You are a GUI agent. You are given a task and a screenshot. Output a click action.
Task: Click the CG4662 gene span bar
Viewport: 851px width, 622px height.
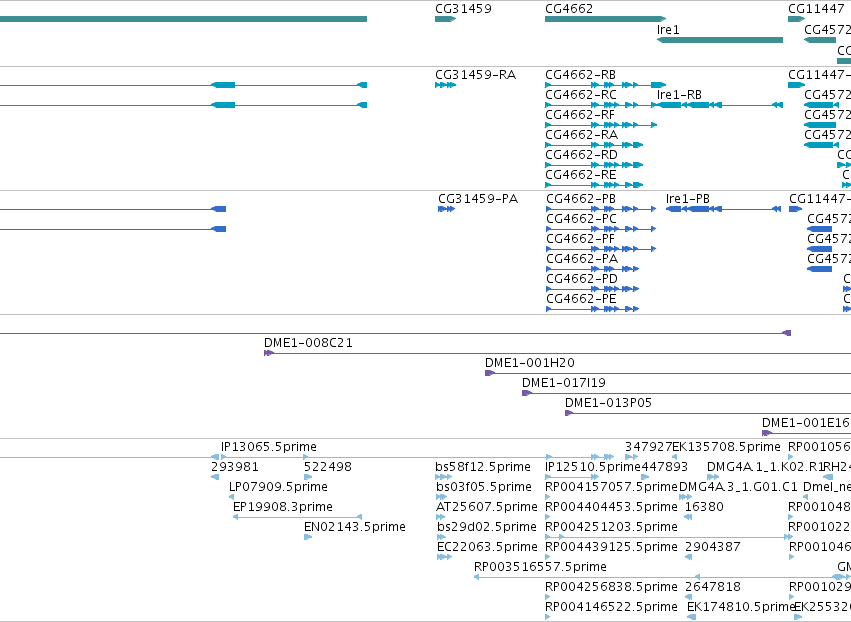[605, 19]
